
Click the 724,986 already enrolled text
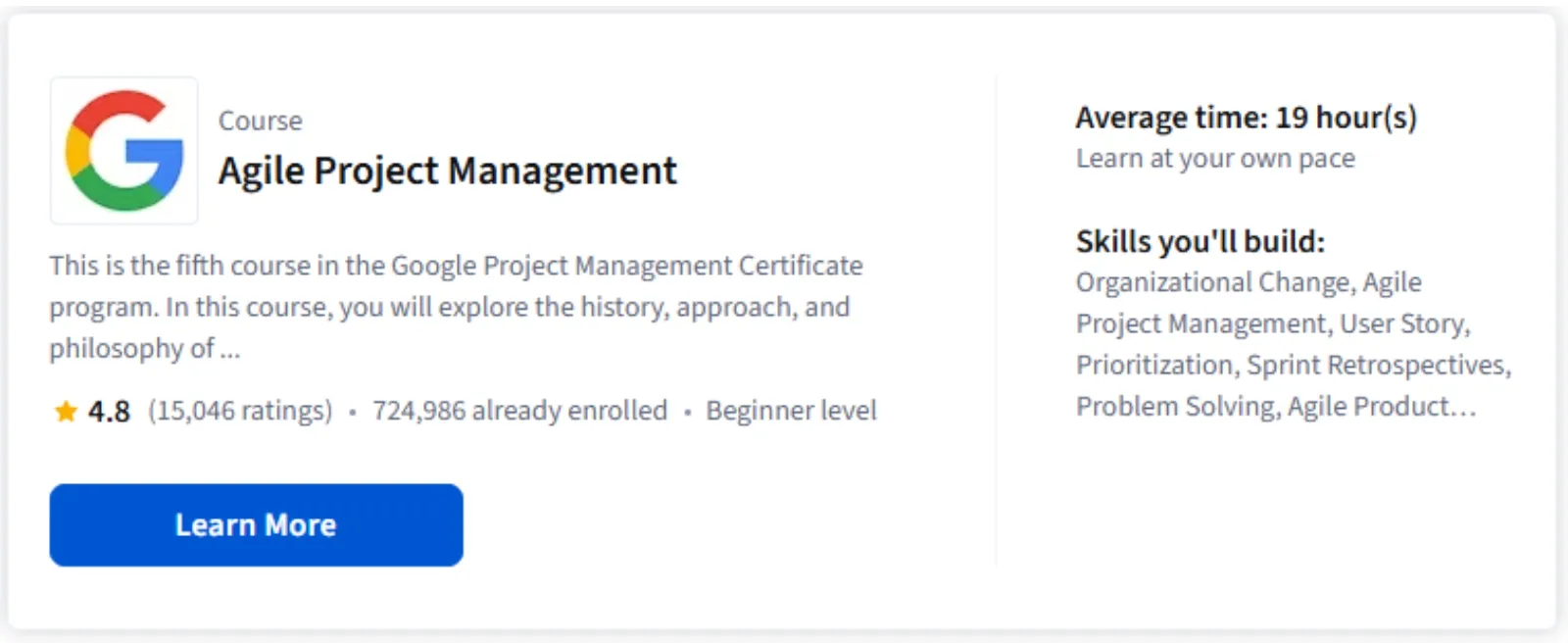pos(519,411)
